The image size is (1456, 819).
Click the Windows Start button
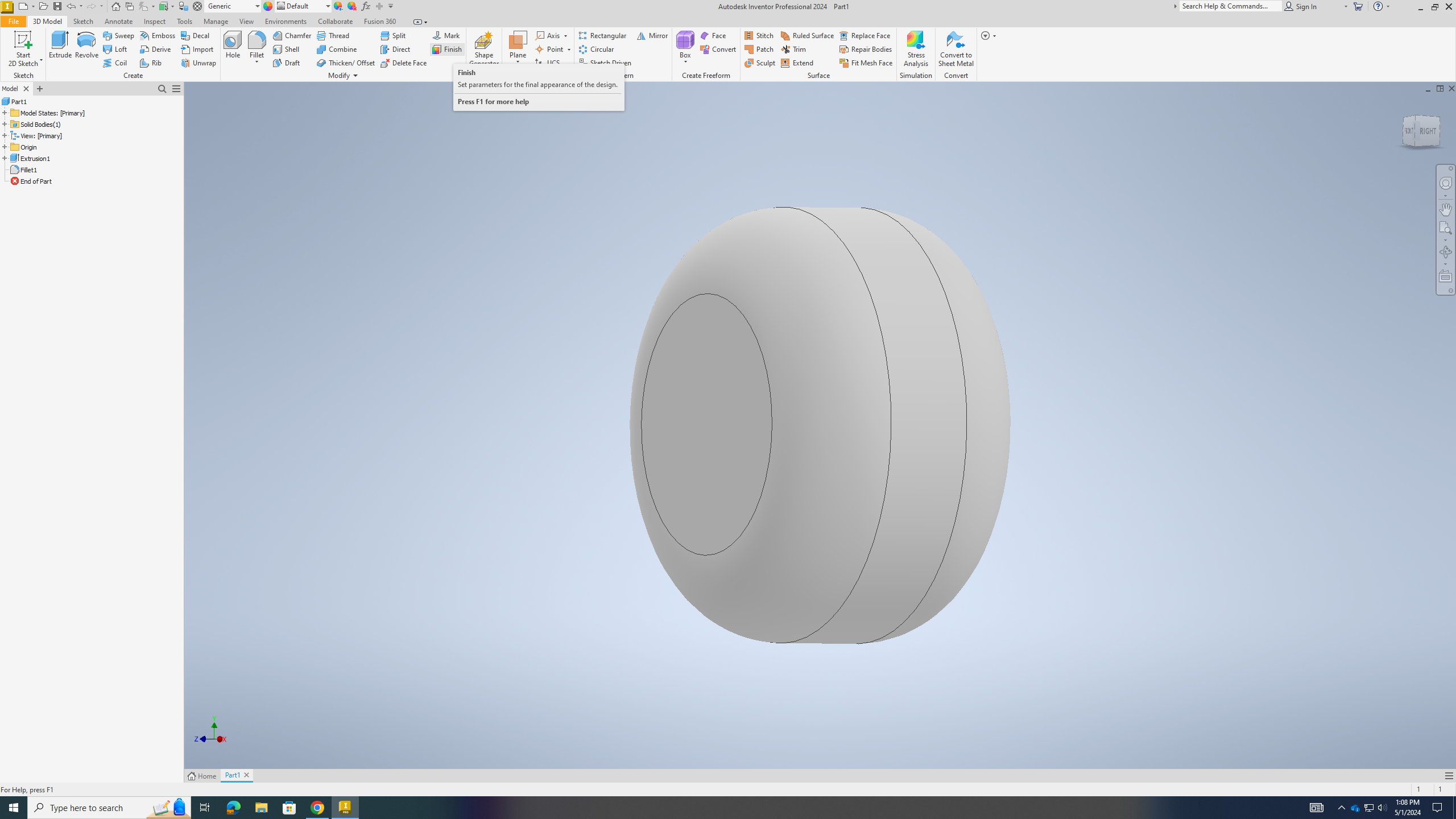[x=14, y=808]
